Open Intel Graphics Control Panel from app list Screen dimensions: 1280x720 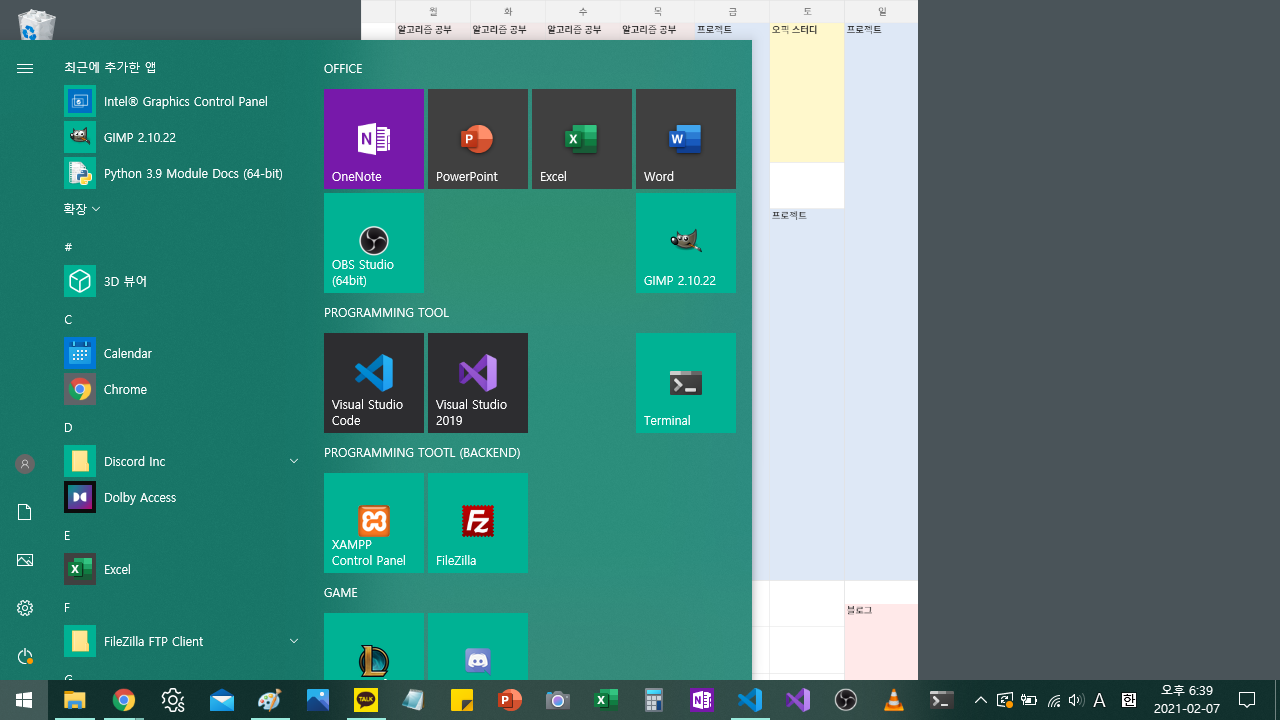pos(182,101)
